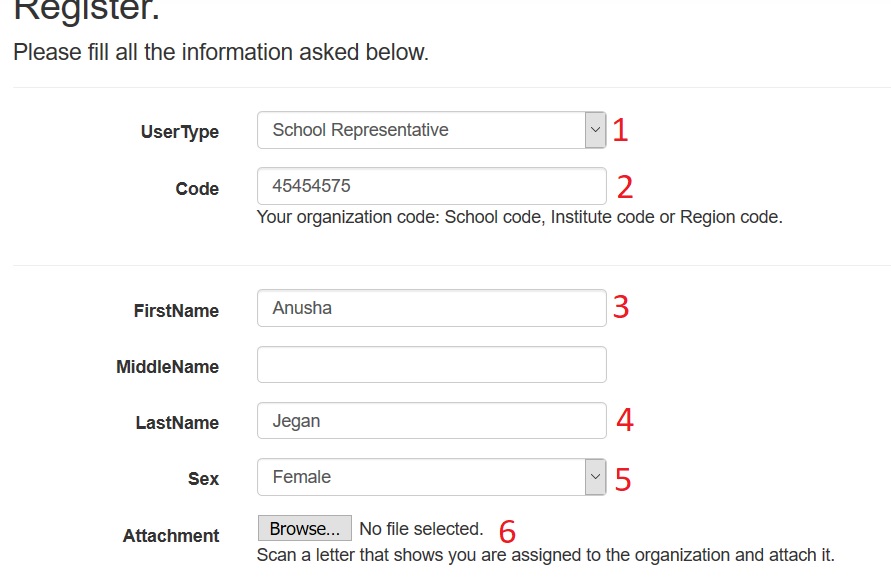Click the Register heading

86,12
